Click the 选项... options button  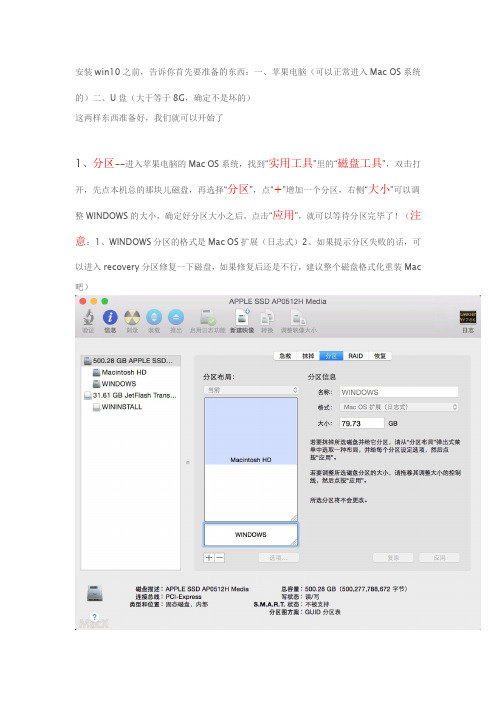point(278,557)
